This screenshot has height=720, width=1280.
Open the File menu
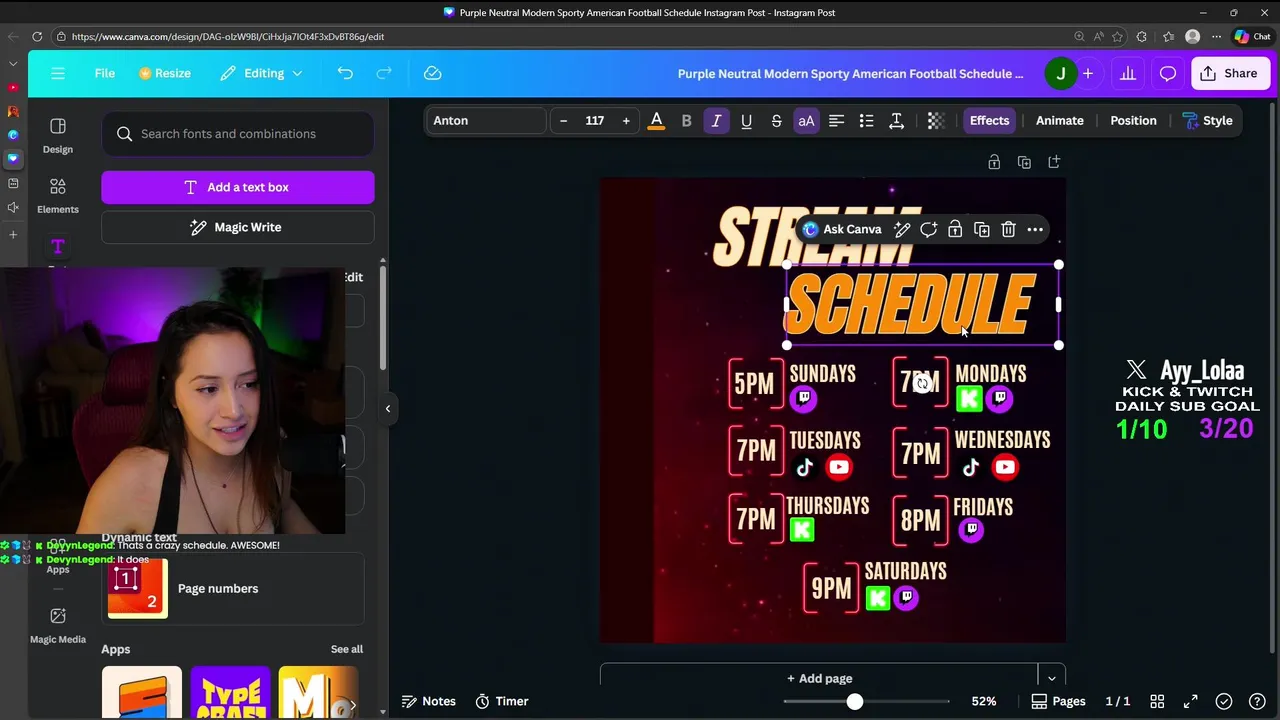(x=104, y=73)
